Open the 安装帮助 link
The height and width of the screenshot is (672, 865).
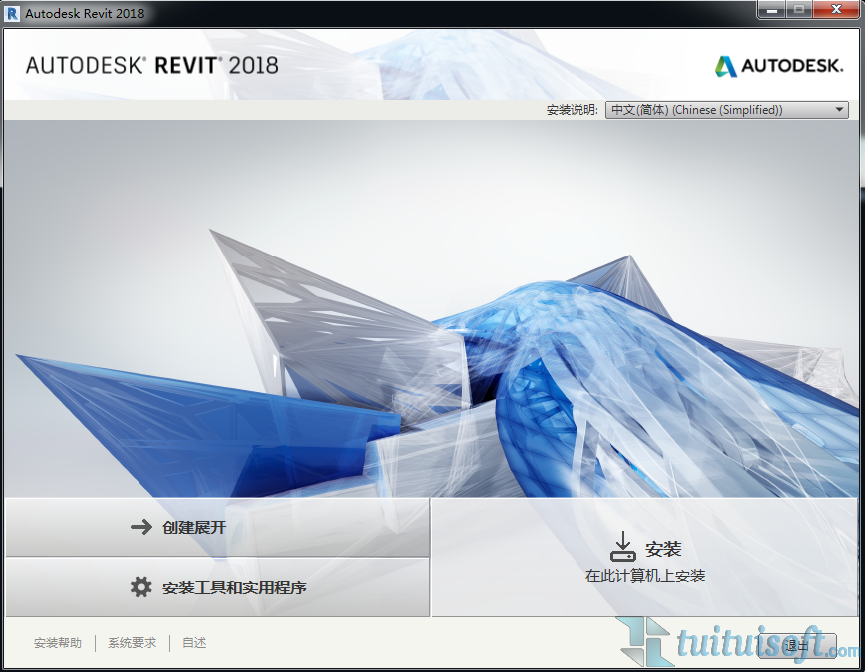pos(58,643)
